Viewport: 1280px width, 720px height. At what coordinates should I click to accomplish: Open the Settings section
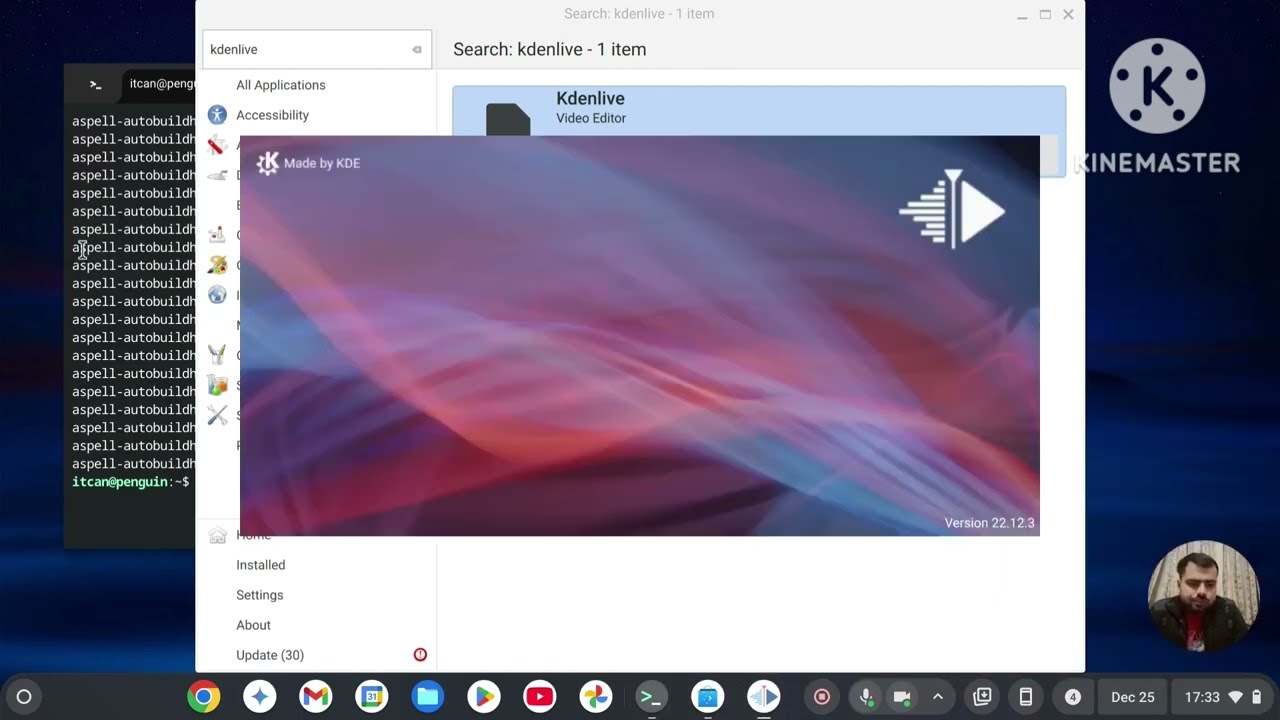(x=259, y=595)
